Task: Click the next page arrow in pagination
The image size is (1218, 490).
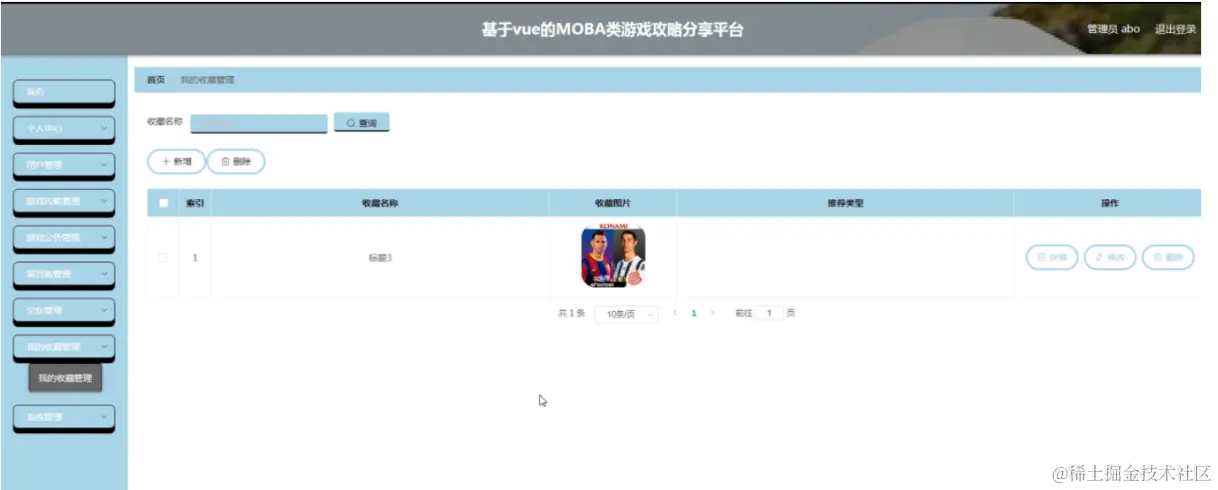Action: click(x=712, y=313)
